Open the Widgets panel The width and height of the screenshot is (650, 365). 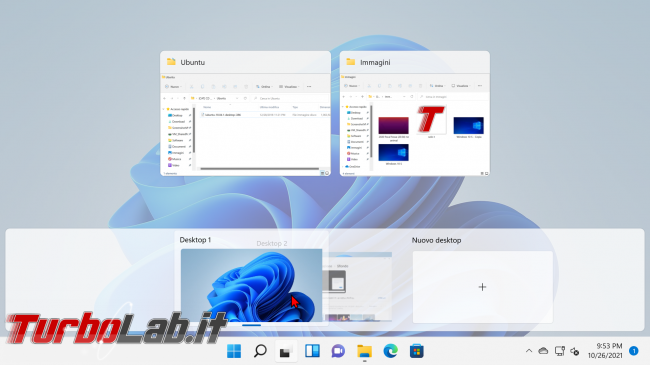tap(312, 351)
